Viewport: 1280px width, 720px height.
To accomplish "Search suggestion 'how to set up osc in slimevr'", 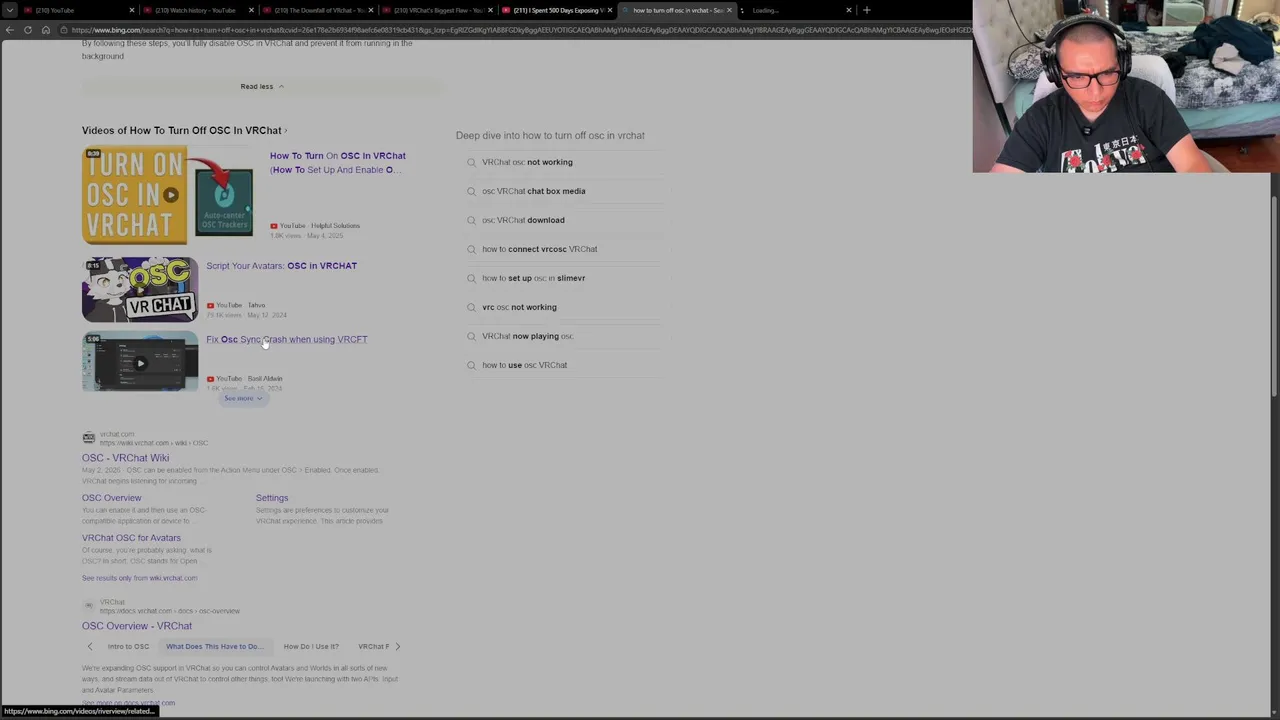I will 565,278.
